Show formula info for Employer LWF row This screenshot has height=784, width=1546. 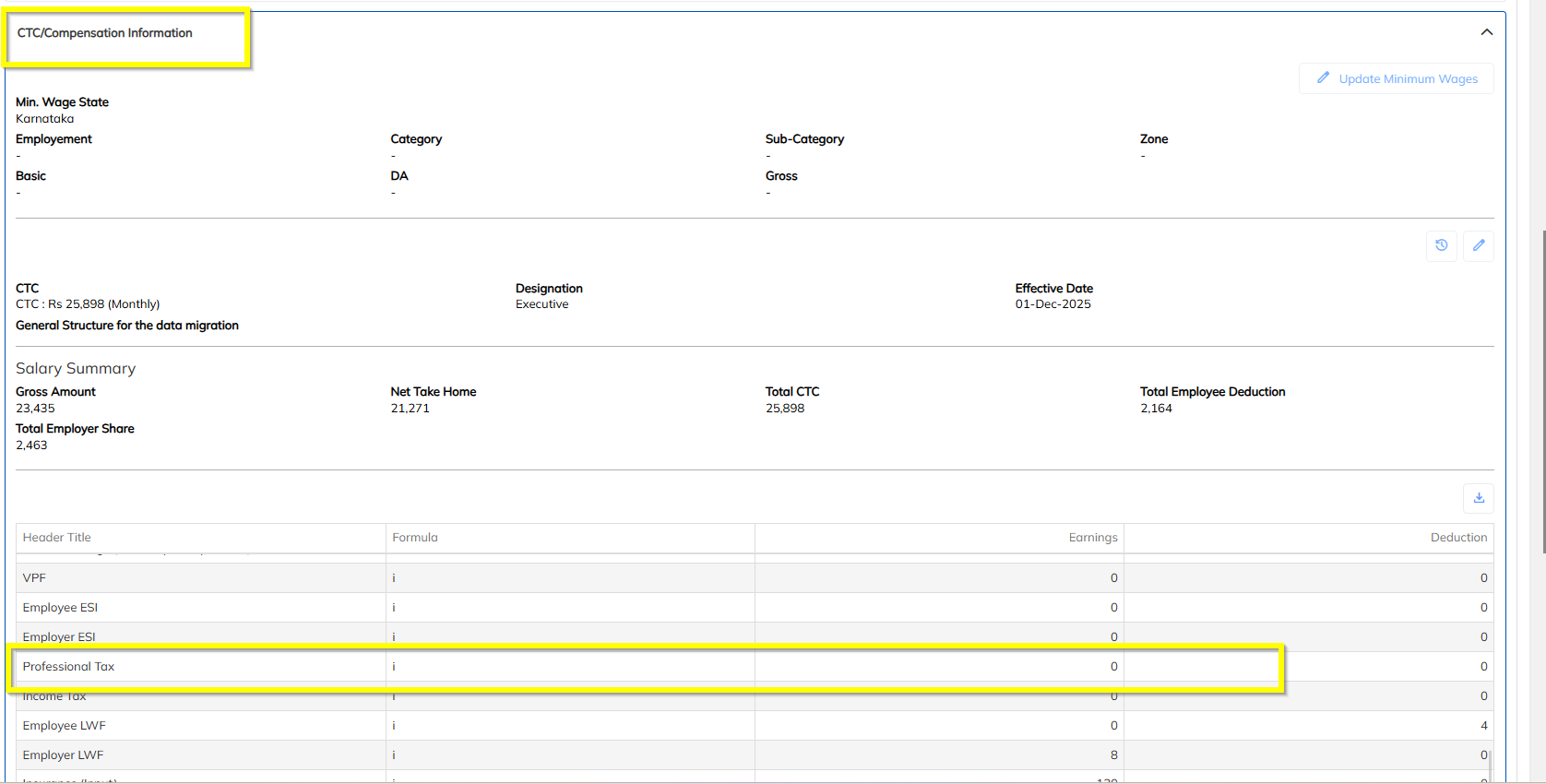coord(394,755)
